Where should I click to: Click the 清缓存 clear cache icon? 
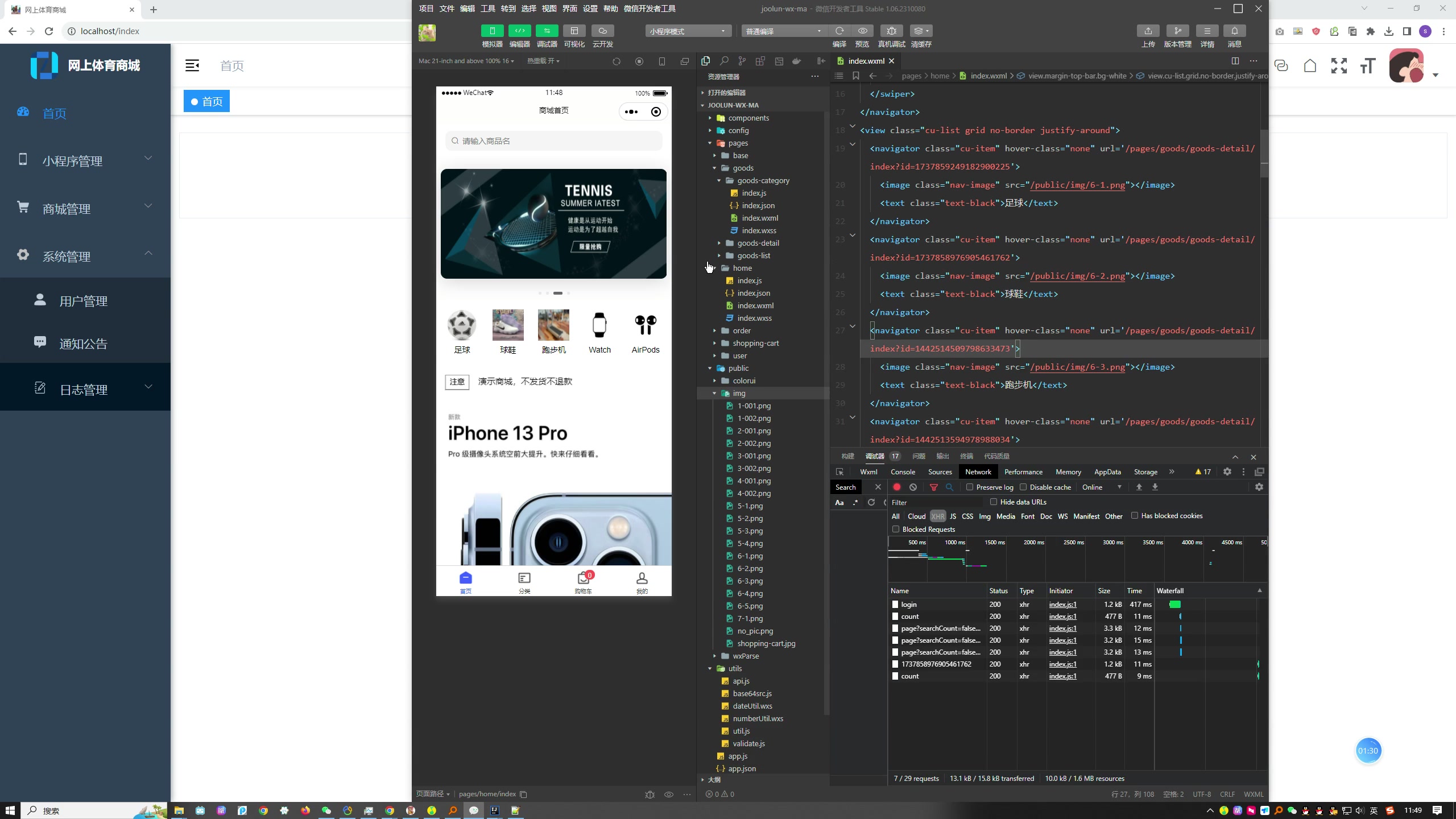coord(921,31)
